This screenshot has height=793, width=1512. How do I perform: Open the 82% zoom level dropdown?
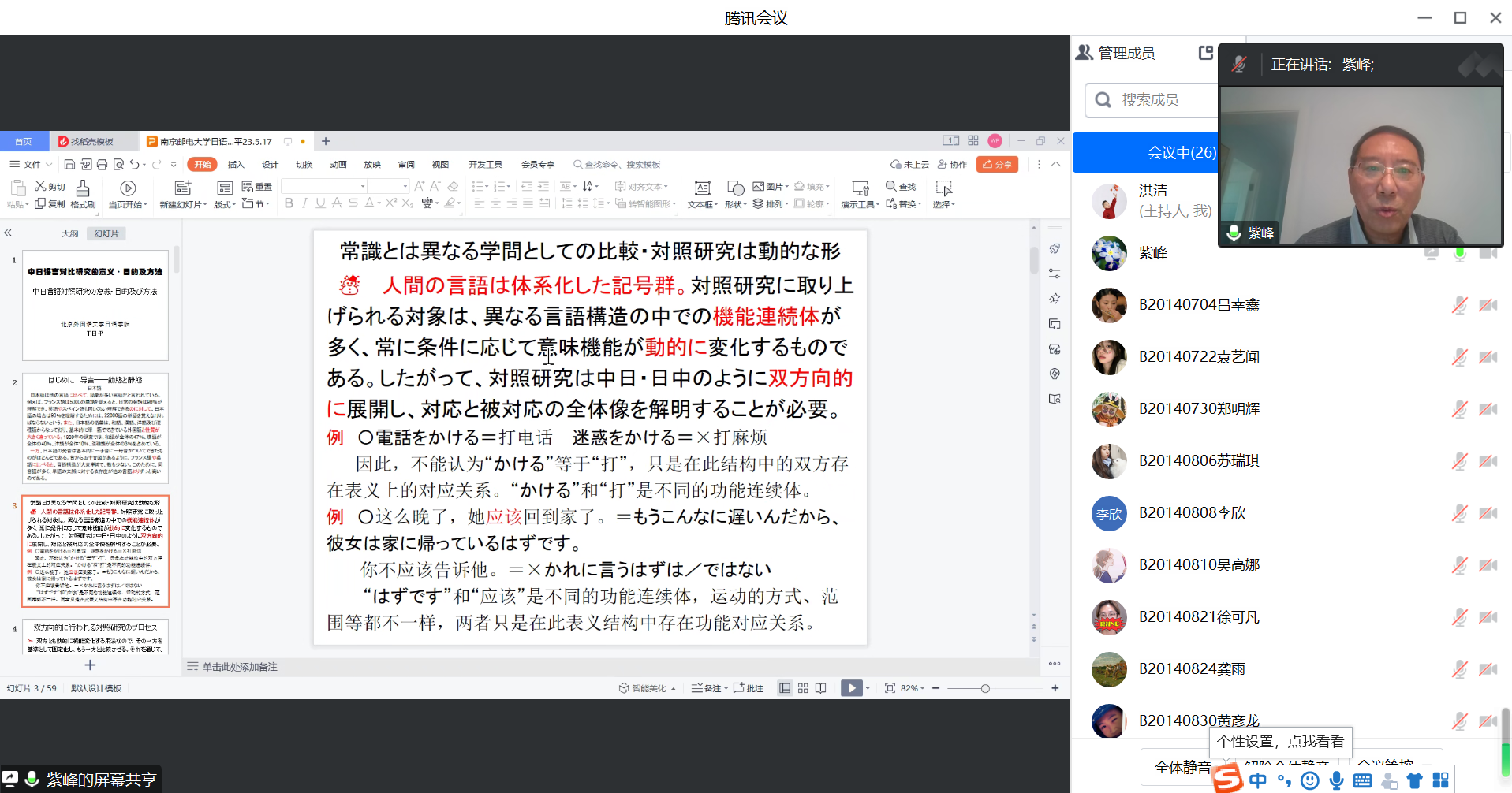tap(913, 688)
